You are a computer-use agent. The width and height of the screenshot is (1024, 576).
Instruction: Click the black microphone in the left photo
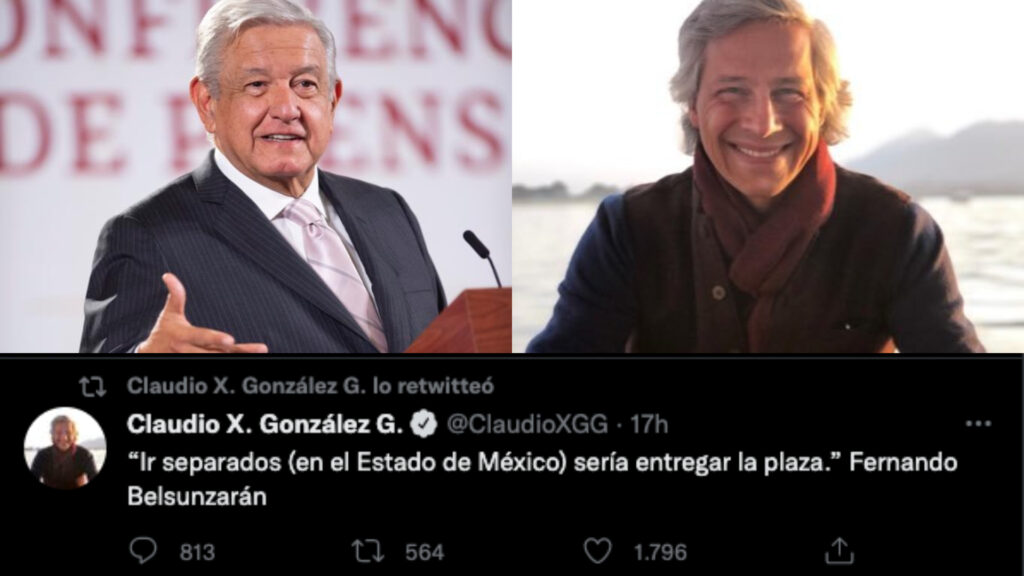coord(482,257)
